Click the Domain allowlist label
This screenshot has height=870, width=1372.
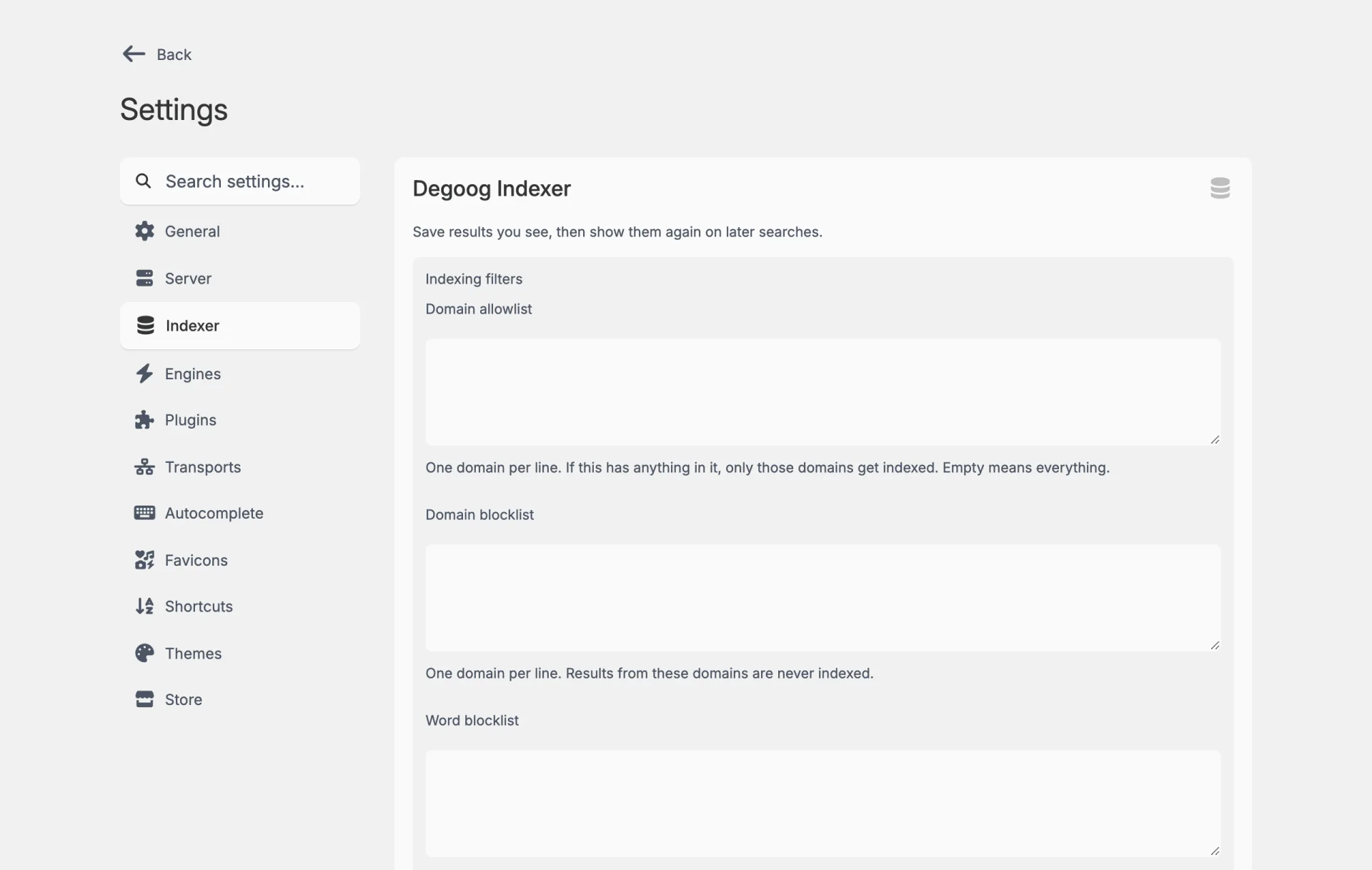[x=479, y=309]
